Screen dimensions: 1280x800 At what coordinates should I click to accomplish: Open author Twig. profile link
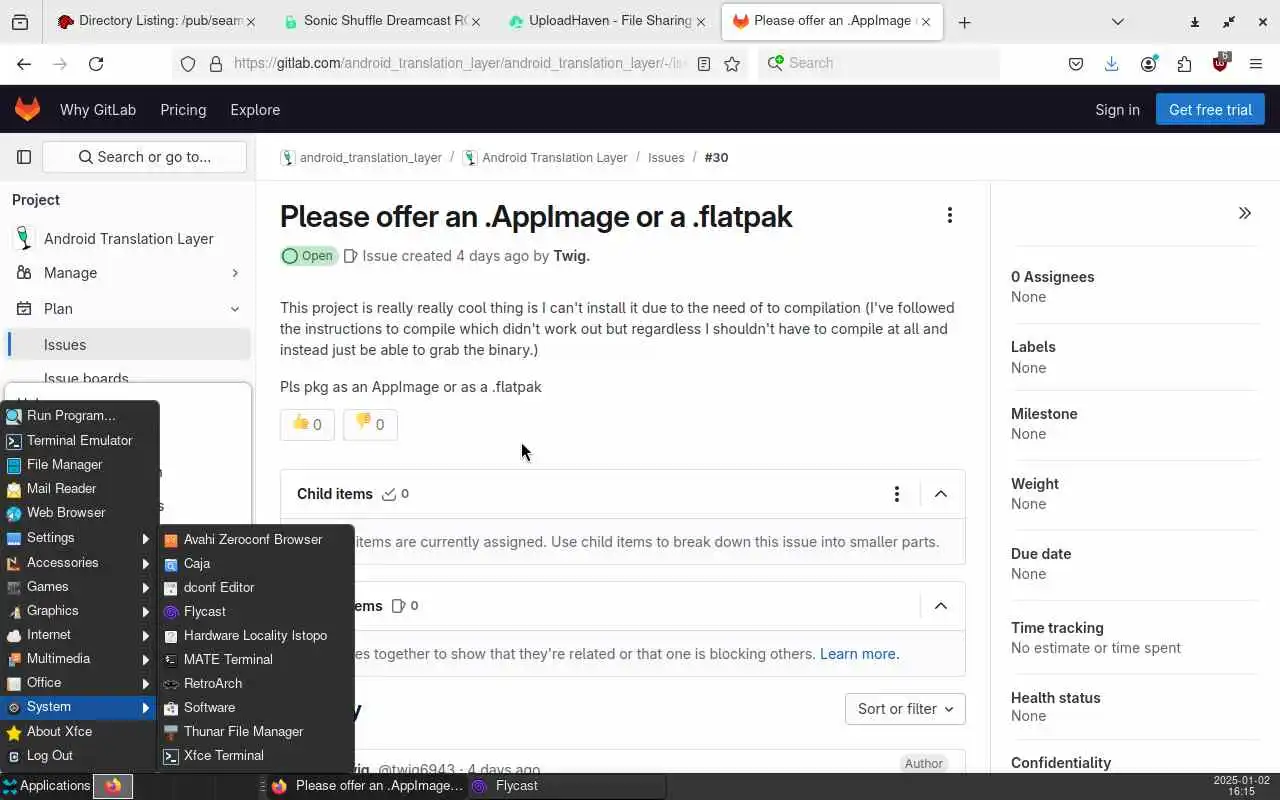pyautogui.click(x=572, y=256)
